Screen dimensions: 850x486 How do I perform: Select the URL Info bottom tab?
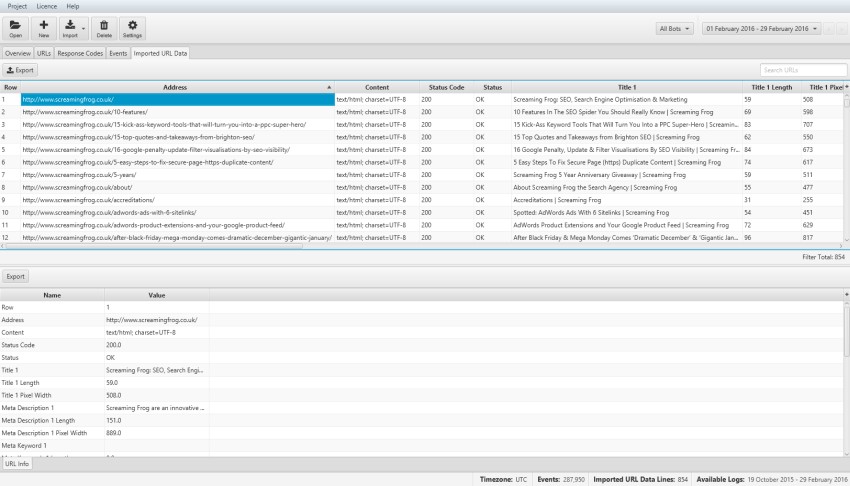[x=17, y=464]
